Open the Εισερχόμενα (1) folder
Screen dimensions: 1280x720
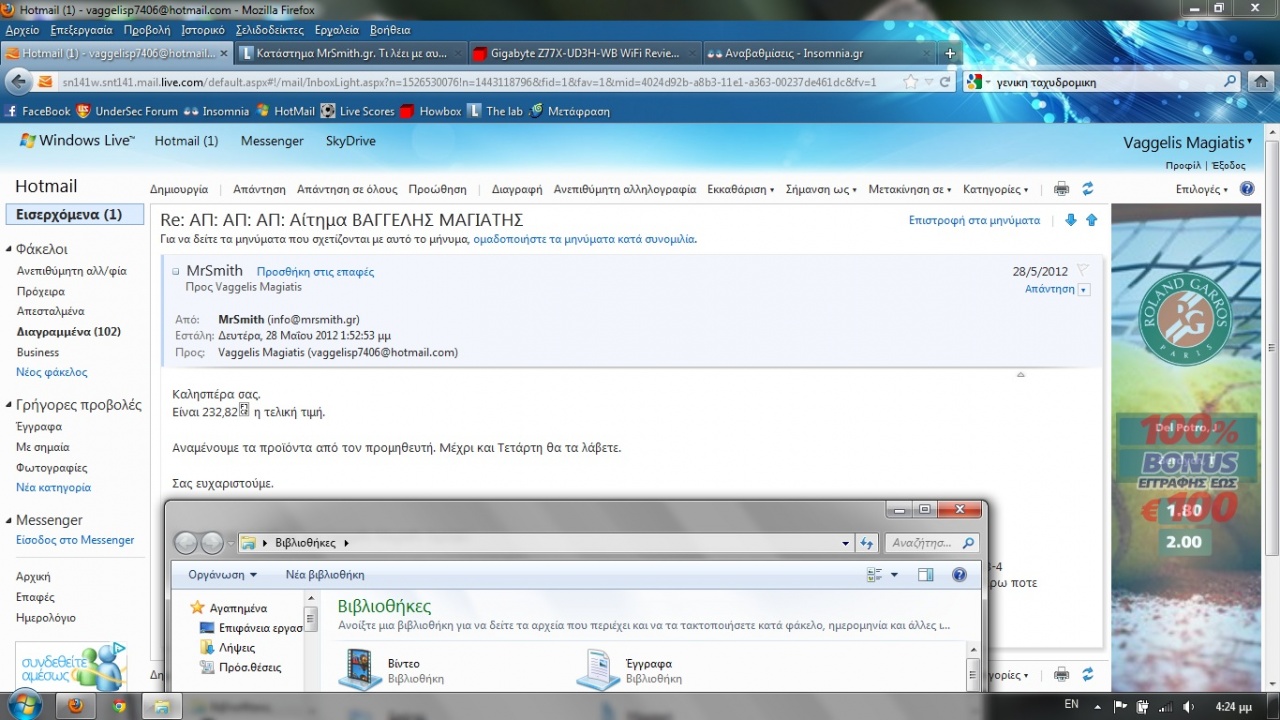click(74, 214)
